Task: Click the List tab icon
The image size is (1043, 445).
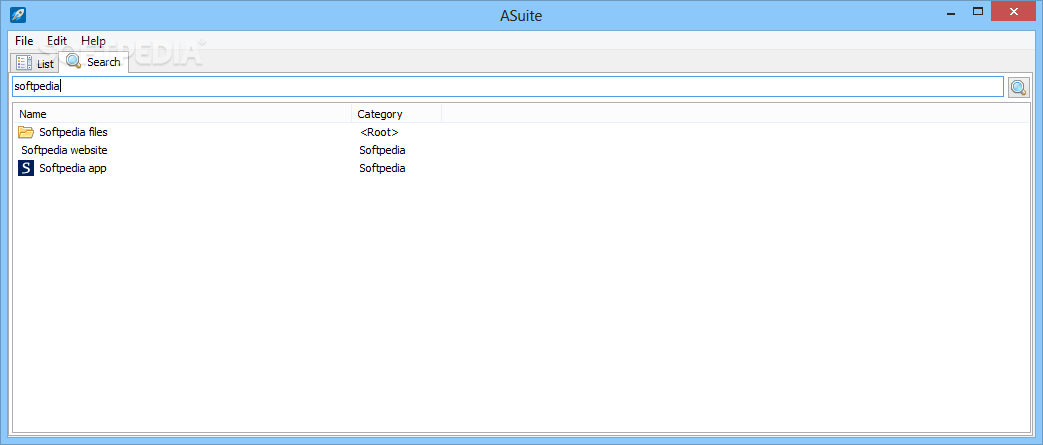Action: (24, 63)
